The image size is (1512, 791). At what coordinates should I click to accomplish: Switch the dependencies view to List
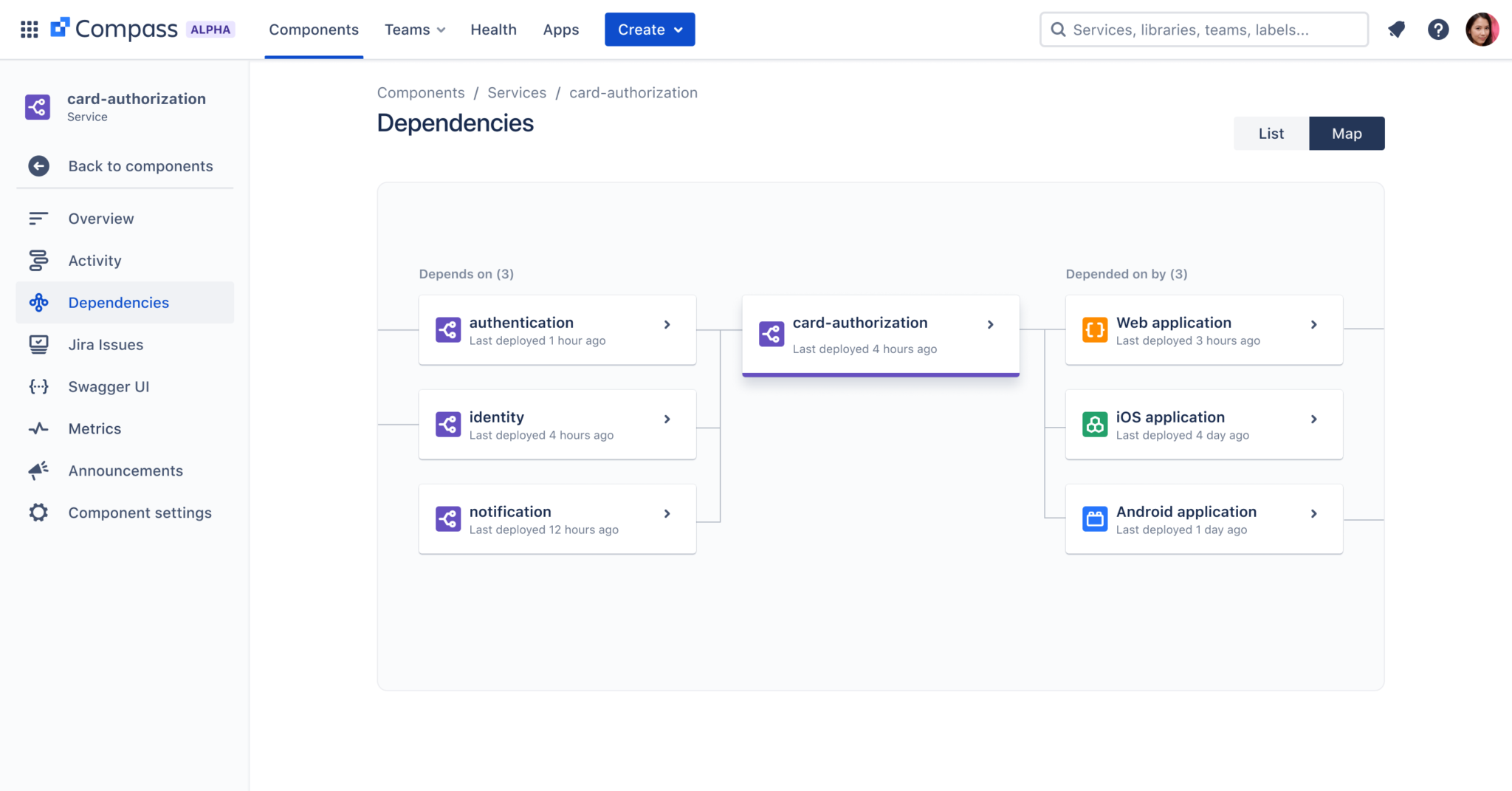coord(1270,133)
